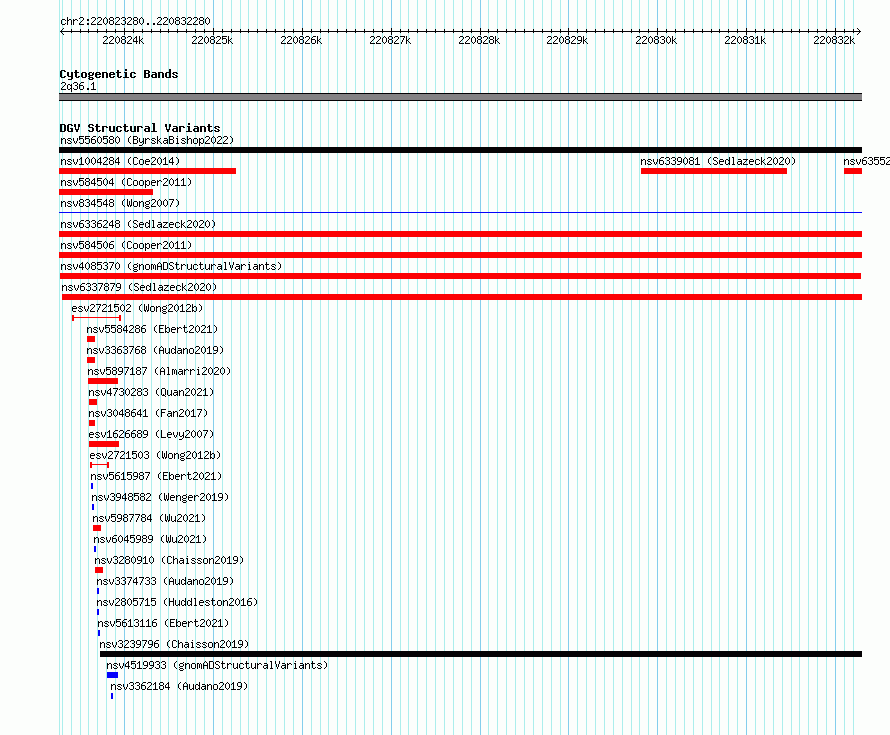Click the nsv3948582 (Wenger2019) label

[160, 497]
